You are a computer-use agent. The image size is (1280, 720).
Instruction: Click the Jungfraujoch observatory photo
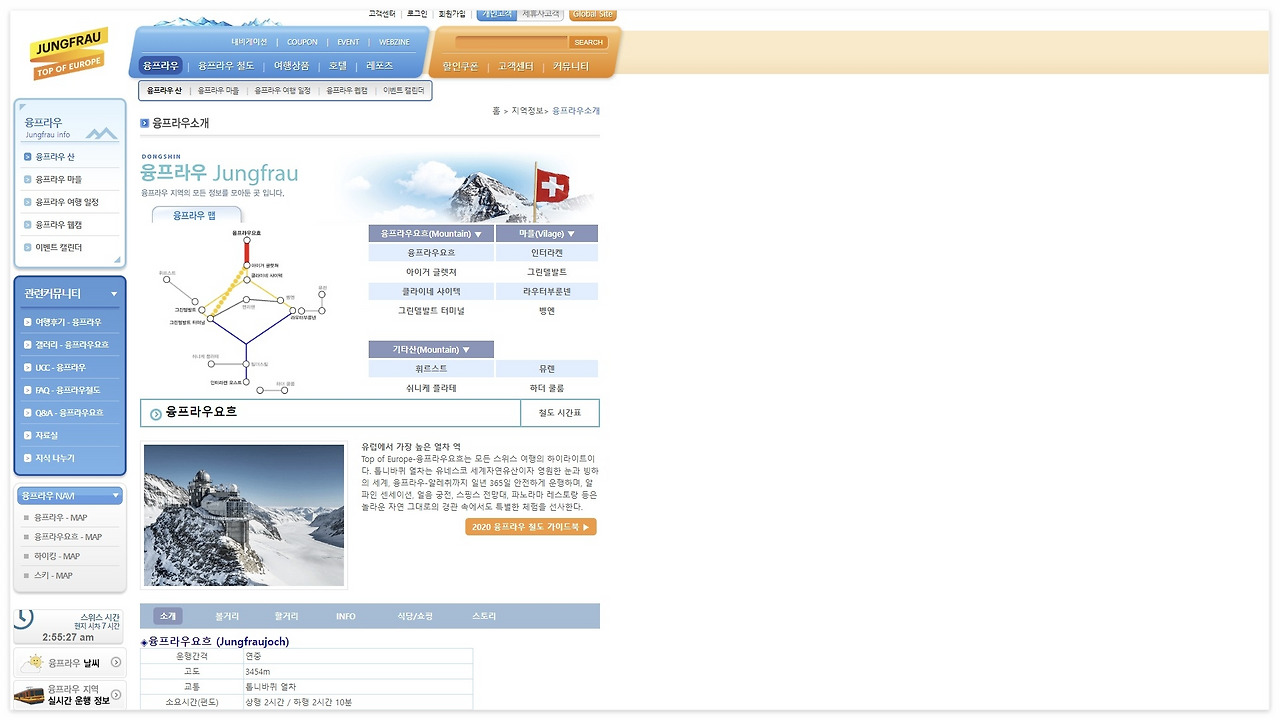click(244, 515)
